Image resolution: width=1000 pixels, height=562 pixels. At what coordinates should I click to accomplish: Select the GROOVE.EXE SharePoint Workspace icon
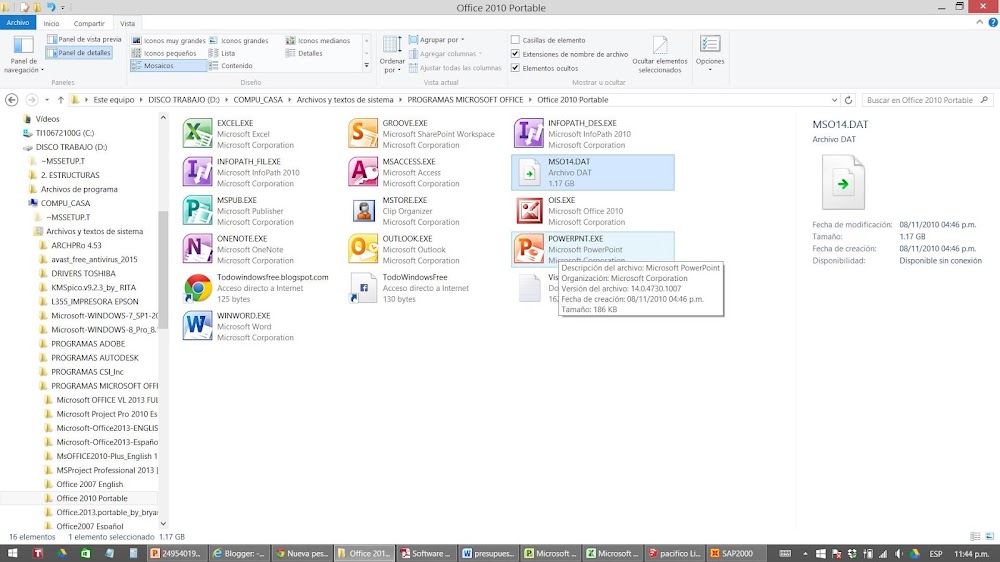click(x=363, y=134)
